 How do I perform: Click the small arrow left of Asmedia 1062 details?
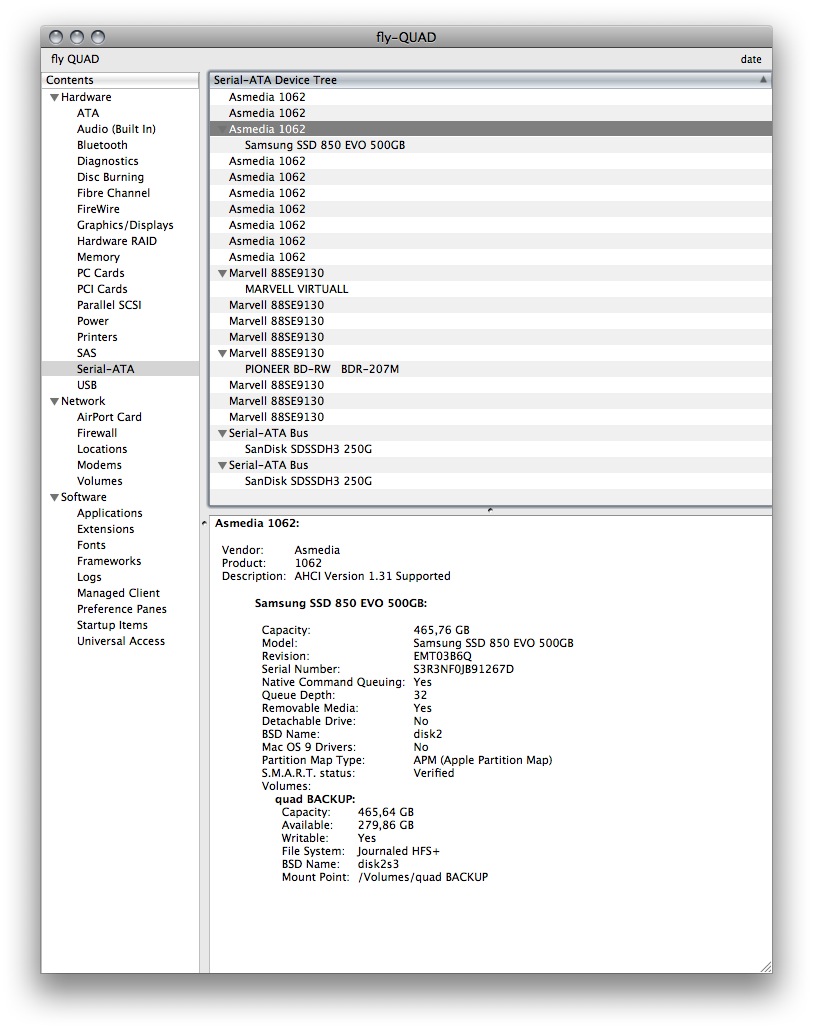coord(204,523)
